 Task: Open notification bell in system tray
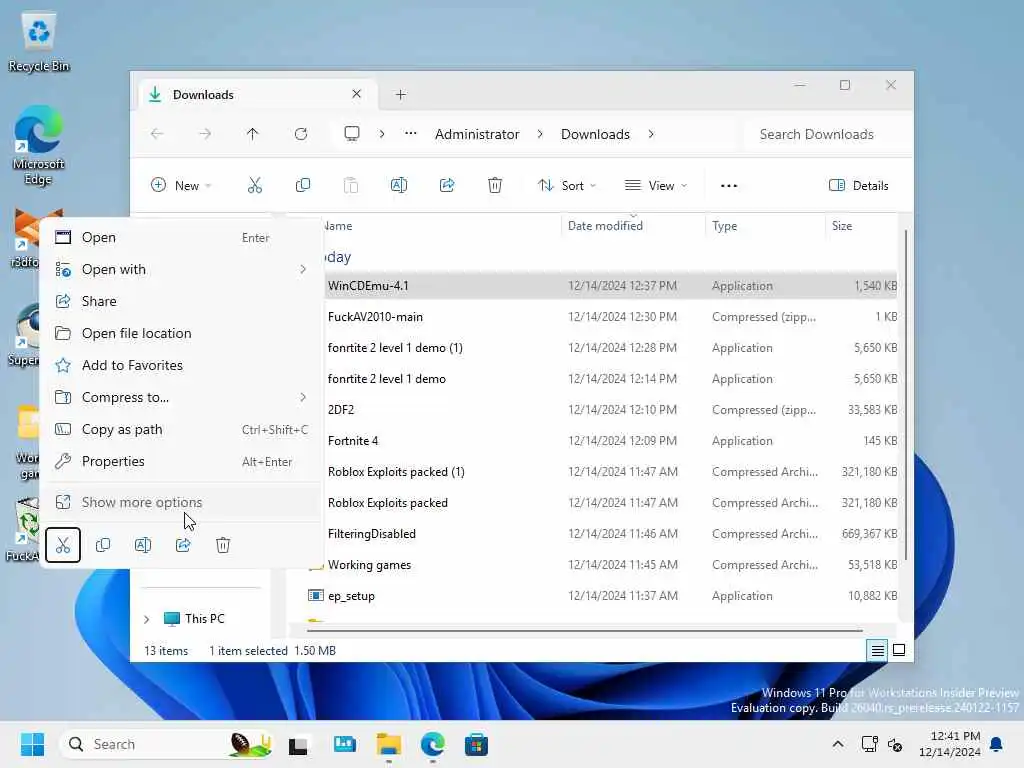(997, 744)
